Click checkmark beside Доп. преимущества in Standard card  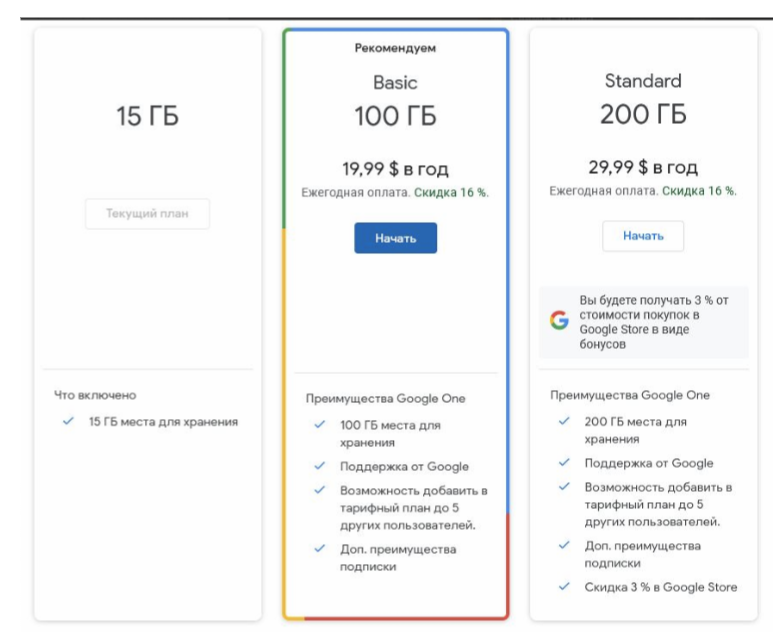[564, 545]
